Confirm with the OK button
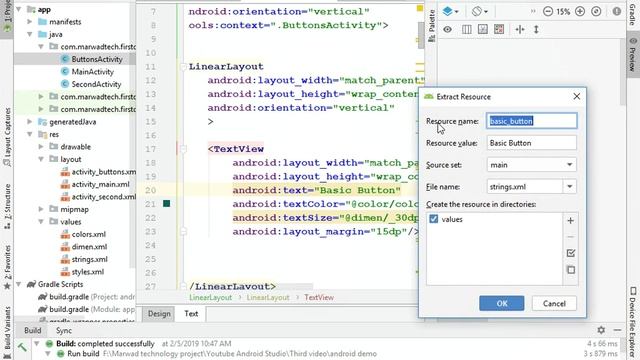640x360 pixels. tap(502, 304)
